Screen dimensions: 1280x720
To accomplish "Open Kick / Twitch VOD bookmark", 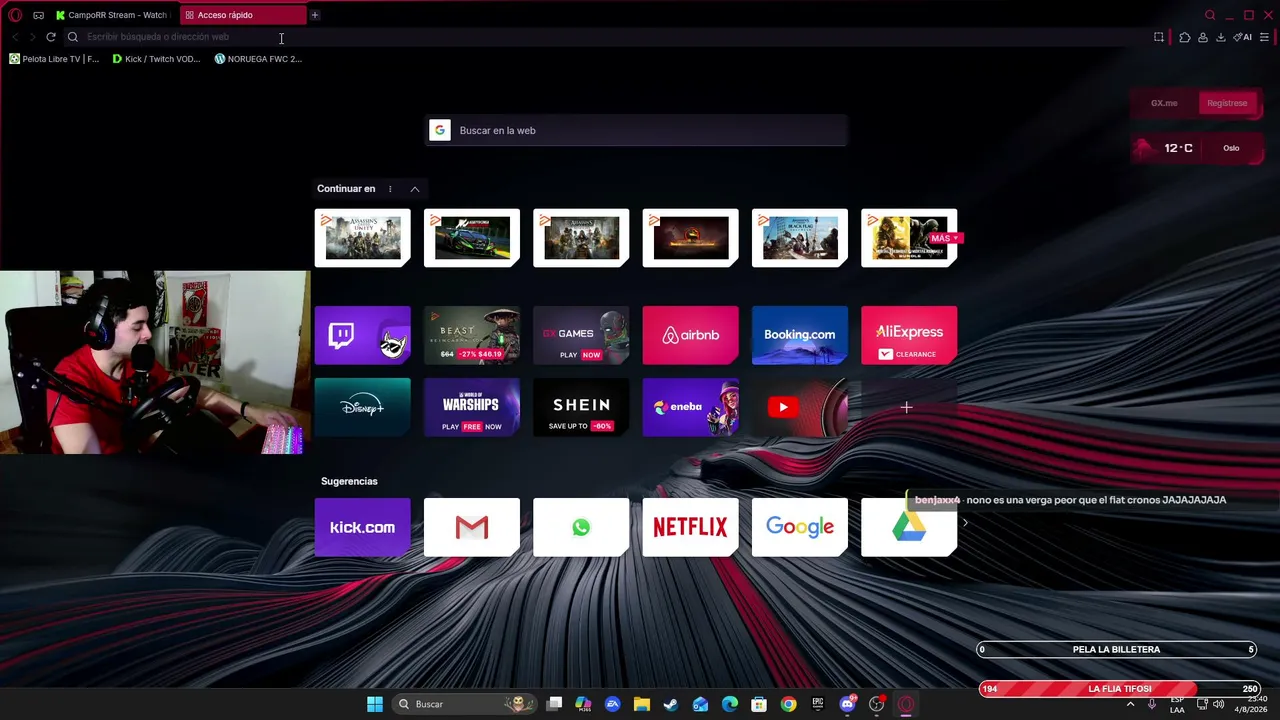I will 157,59.
